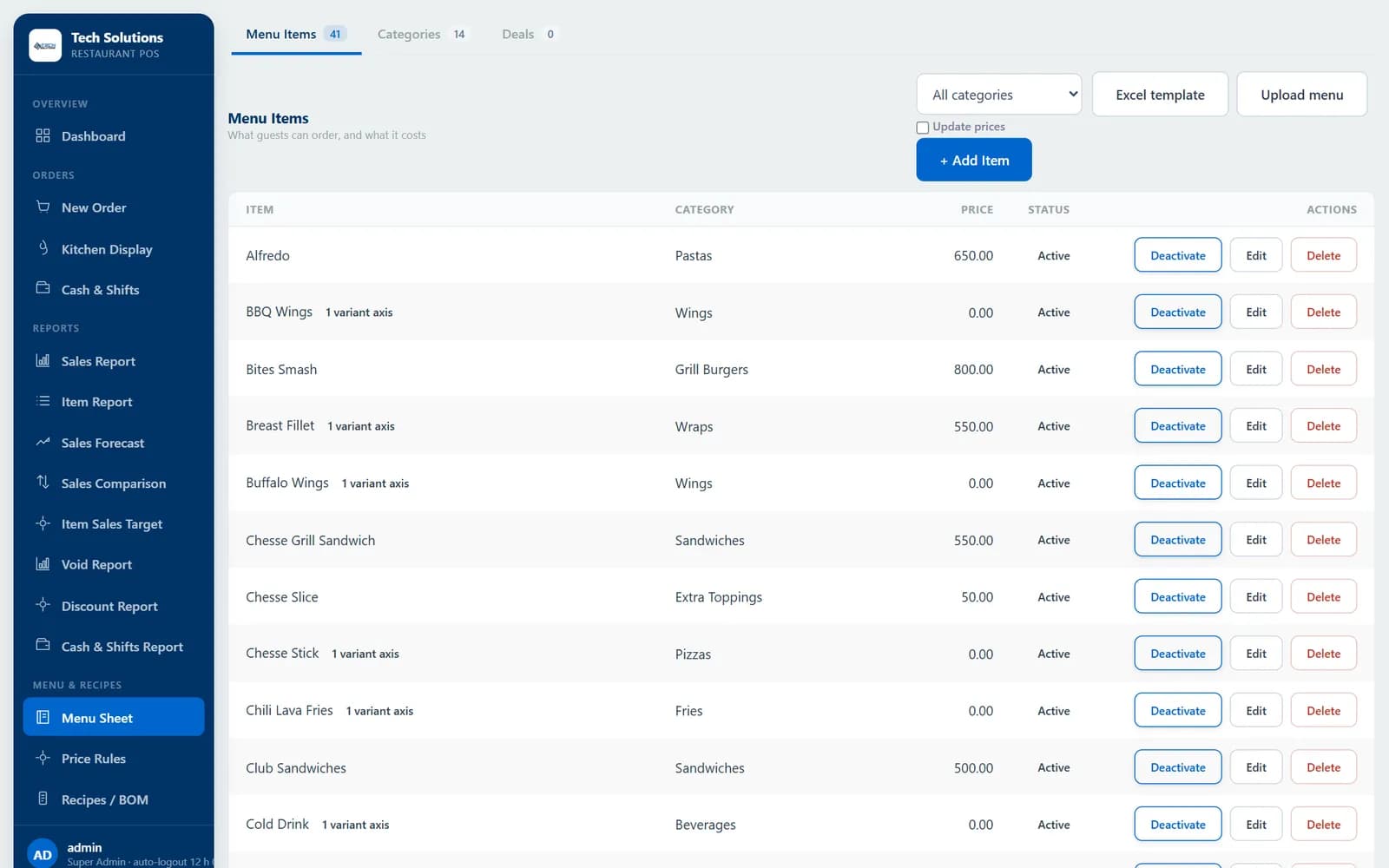Viewport: 1389px width, 868px height.
Task: Click the Kitchen Display icon
Action: (x=43, y=248)
